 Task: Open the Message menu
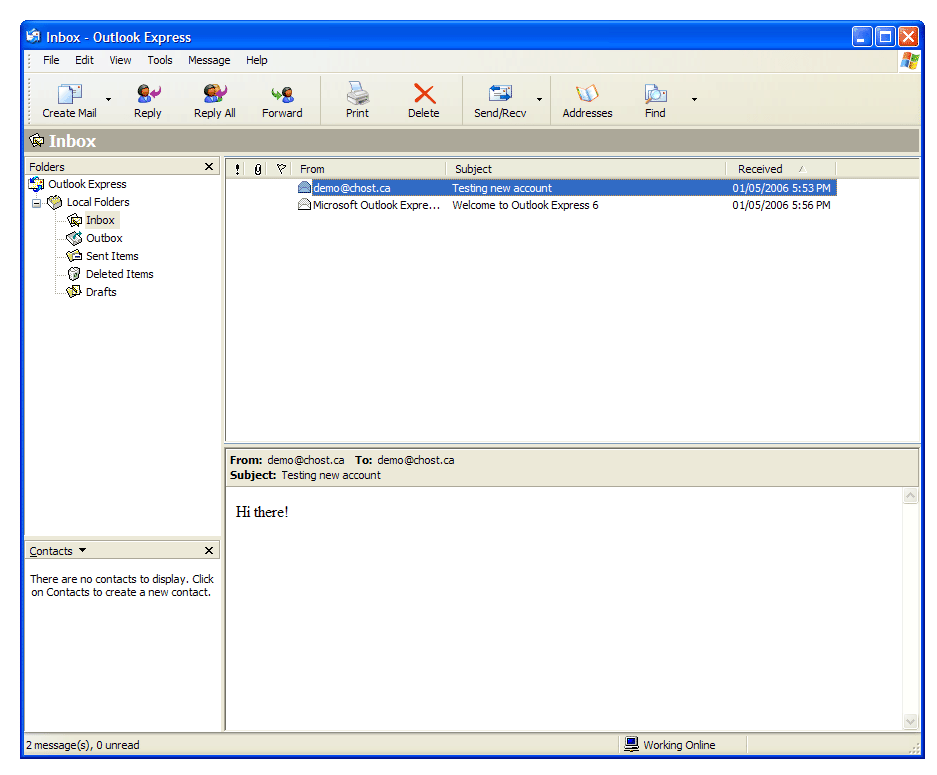tap(209, 60)
